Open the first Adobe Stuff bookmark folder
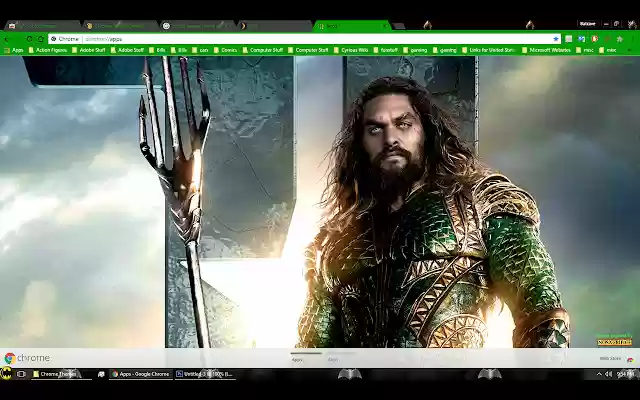This screenshot has height=400, width=640. pos(89,50)
